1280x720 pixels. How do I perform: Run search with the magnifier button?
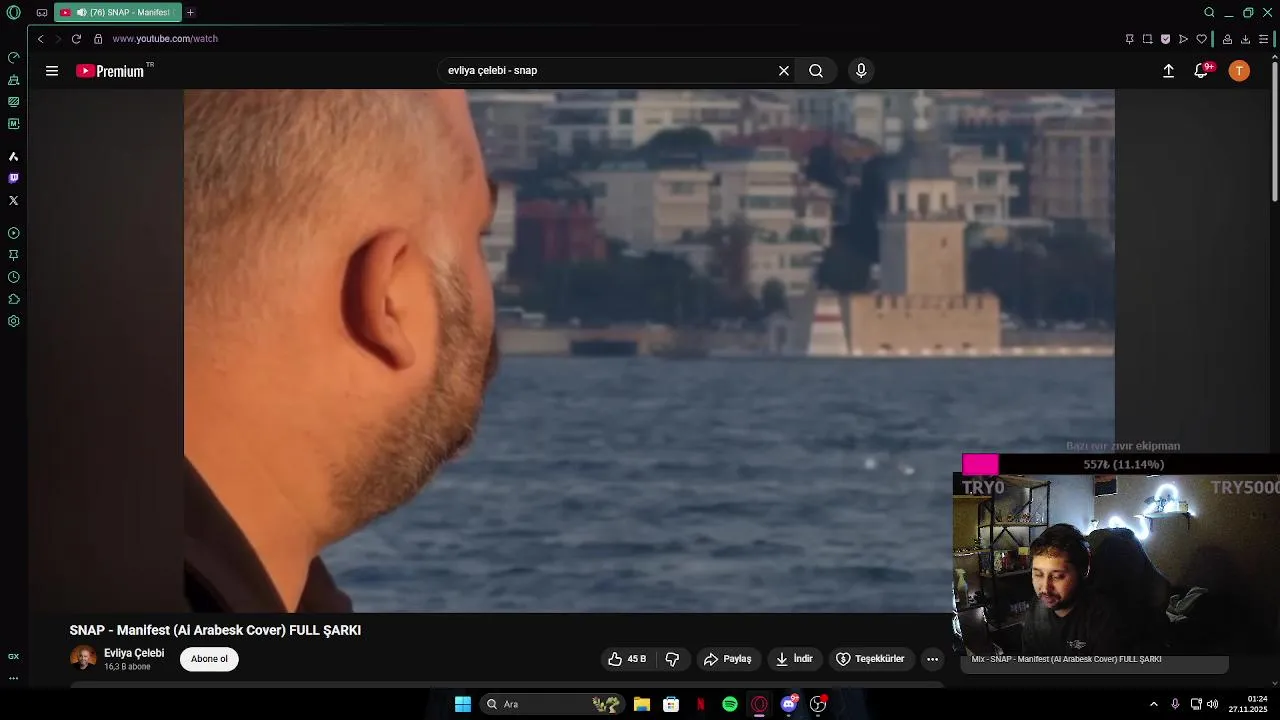click(816, 71)
